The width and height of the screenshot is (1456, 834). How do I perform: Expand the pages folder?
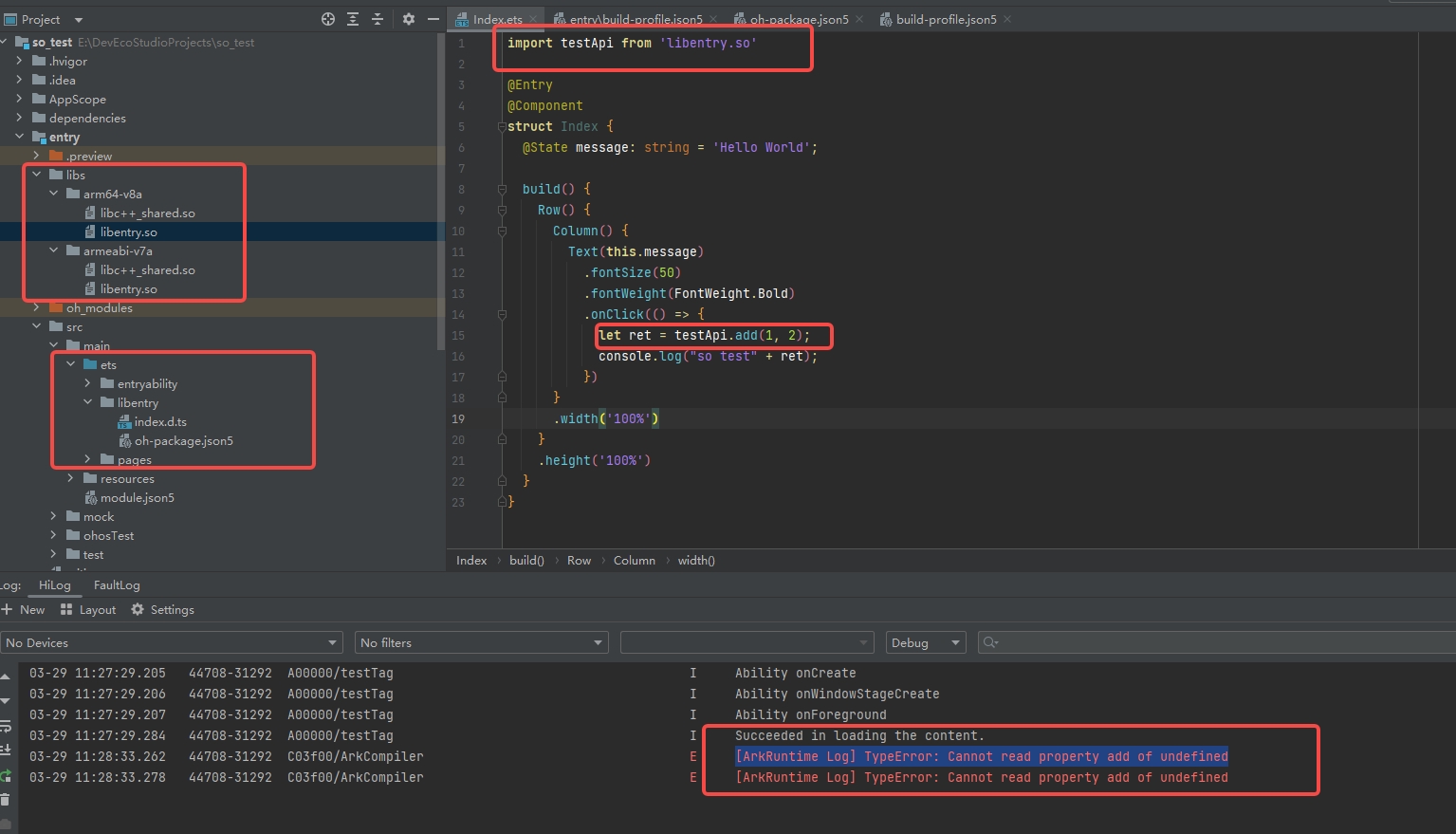tap(88, 459)
